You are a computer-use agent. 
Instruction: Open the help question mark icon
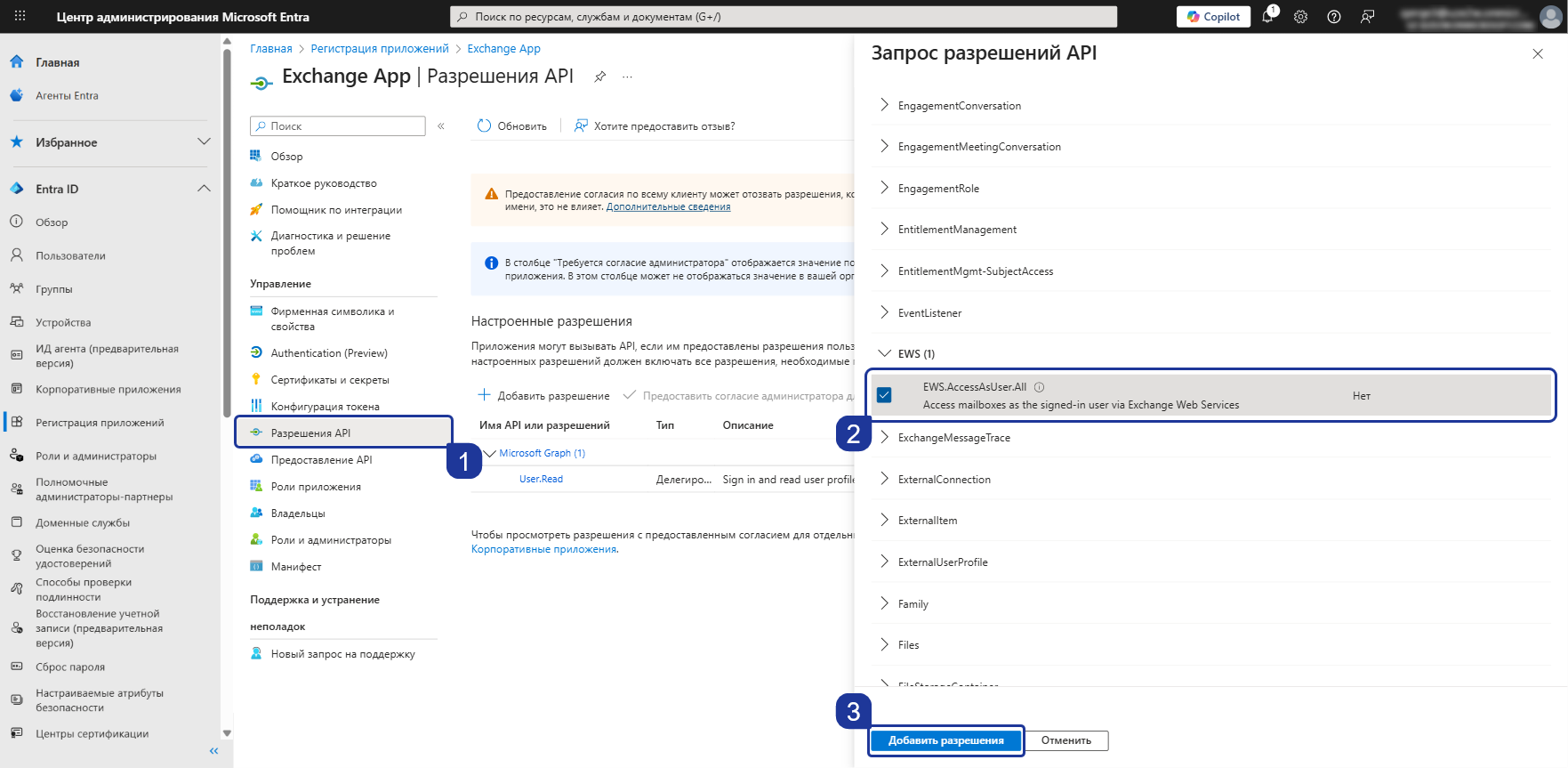(x=1334, y=16)
